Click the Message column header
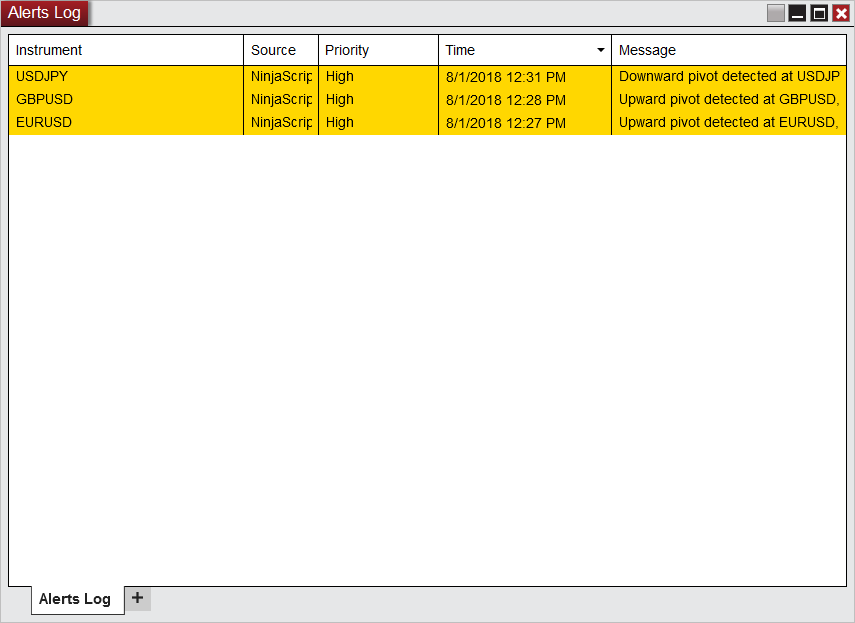 coord(729,50)
